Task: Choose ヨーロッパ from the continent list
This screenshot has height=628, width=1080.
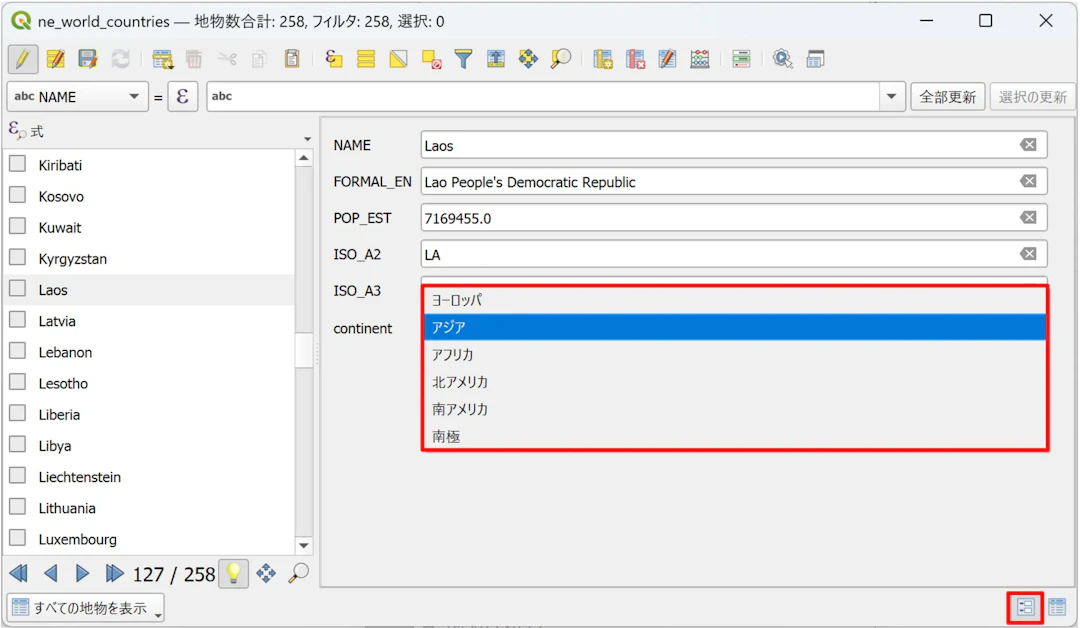Action: pyautogui.click(x=735, y=300)
